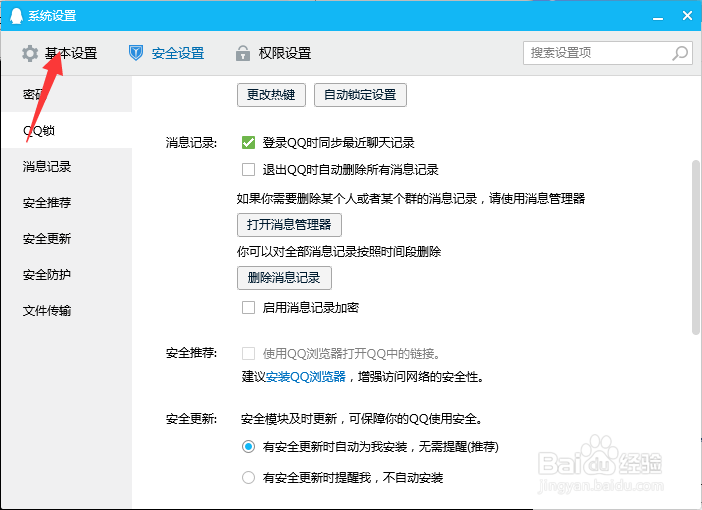Image resolution: width=702 pixels, height=510 pixels.
Task: Click text 安全模块及时更新，可保障你的QQ使用安全。
Action: (363, 419)
